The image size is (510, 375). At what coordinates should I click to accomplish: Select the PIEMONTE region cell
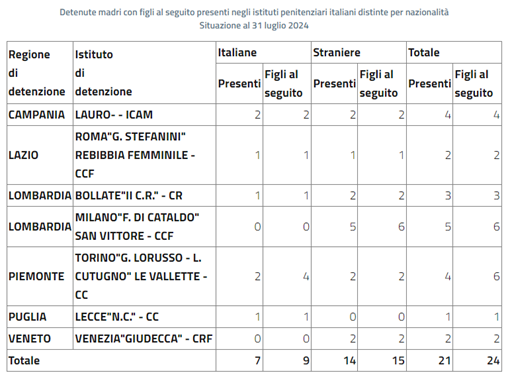(x=40, y=276)
